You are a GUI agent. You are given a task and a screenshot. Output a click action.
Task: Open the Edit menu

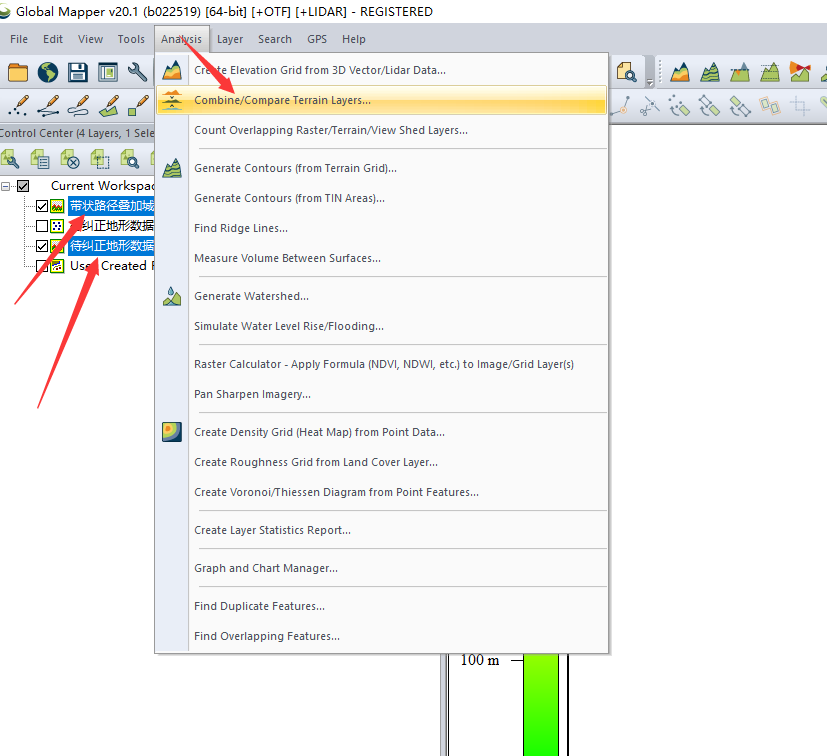click(x=53, y=39)
